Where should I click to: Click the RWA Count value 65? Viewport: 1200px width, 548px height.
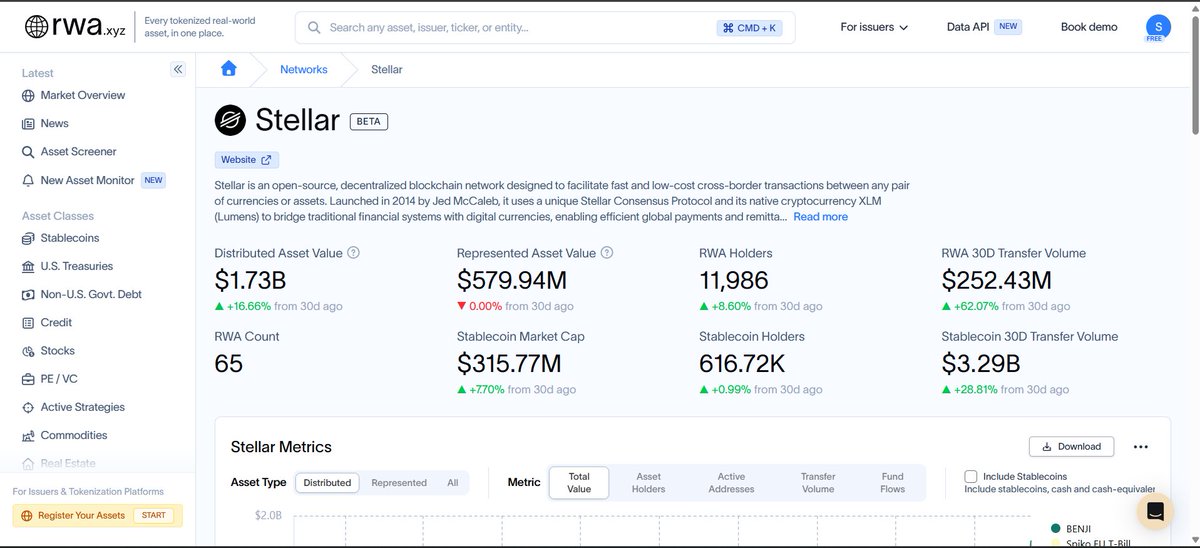pos(229,364)
